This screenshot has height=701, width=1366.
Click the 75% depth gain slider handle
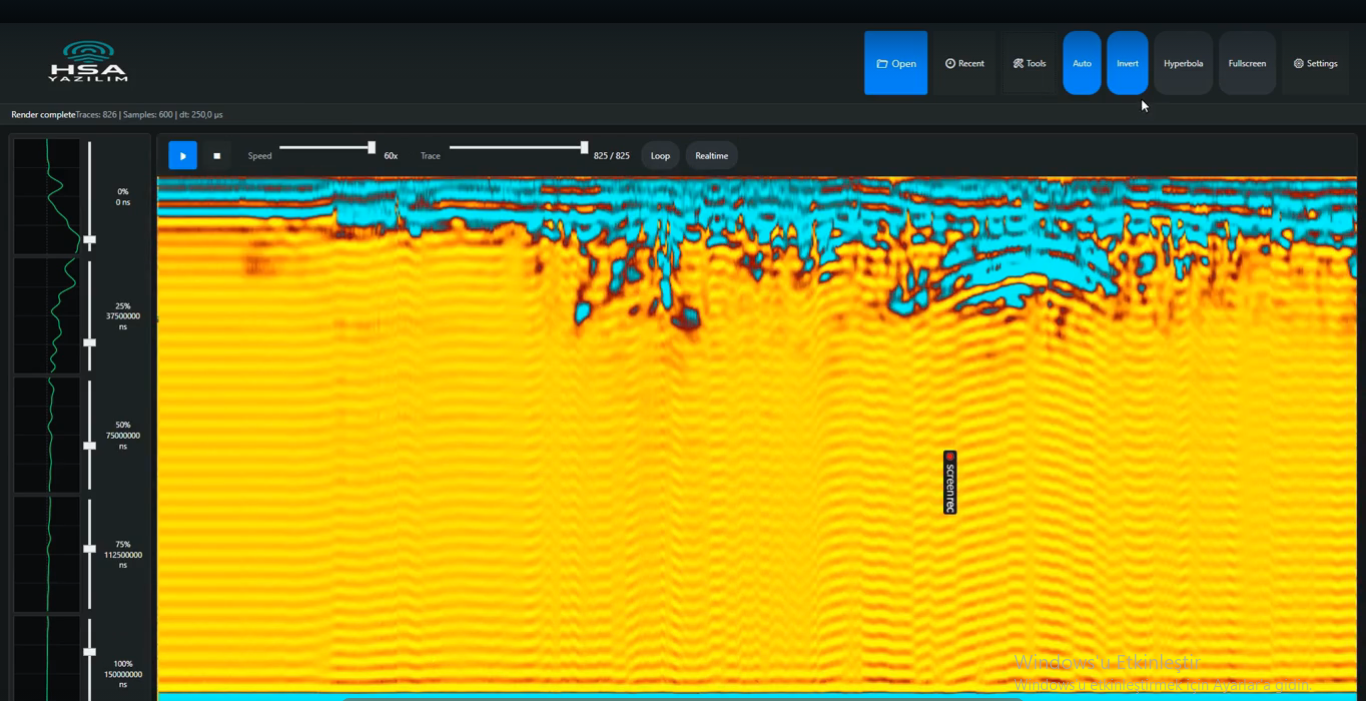[x=90, y=549]
